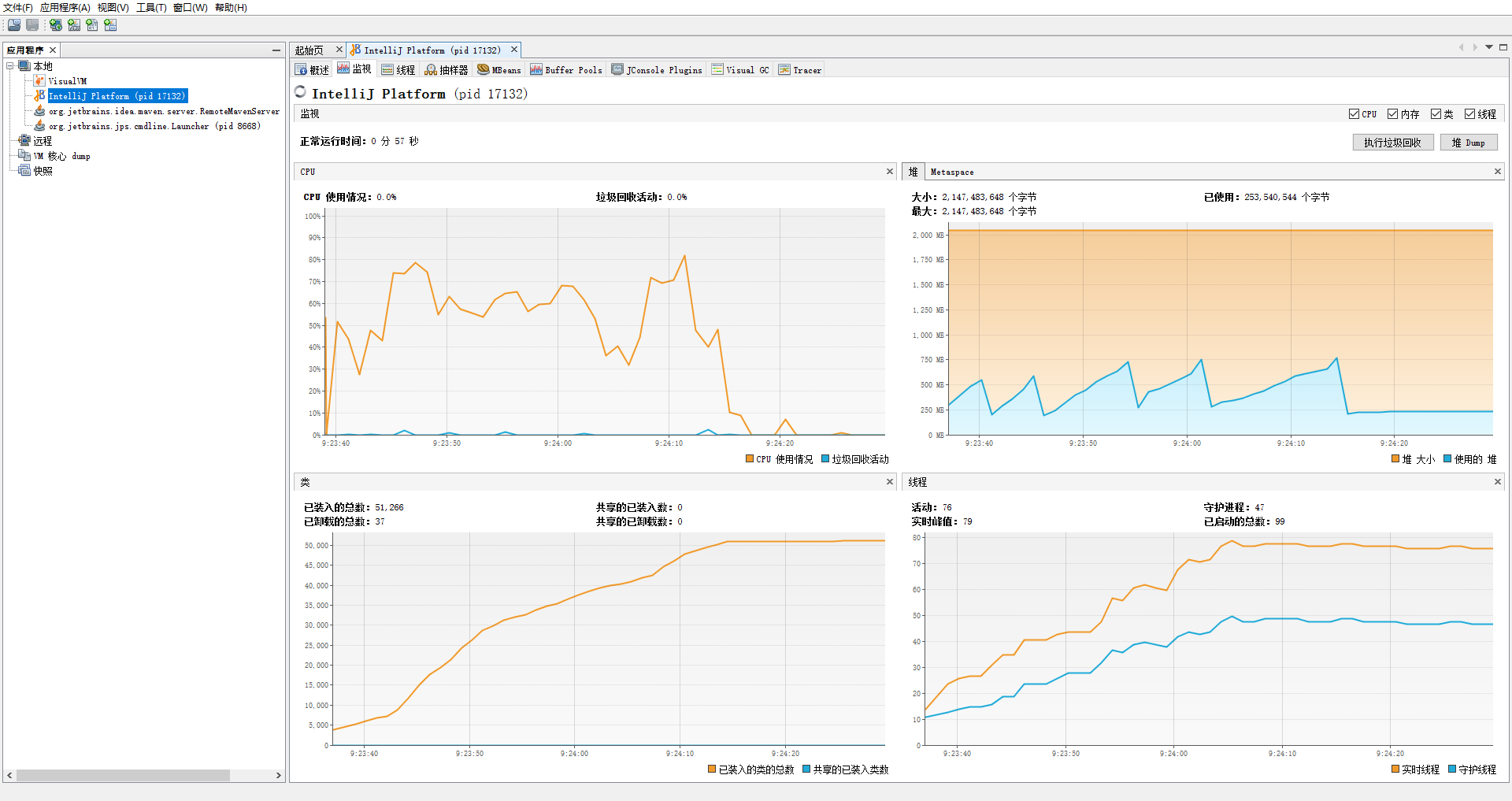Screen dimensions: 1512x801
Task: Click the Visual GC tab icon
Action: tap(717, 69)
